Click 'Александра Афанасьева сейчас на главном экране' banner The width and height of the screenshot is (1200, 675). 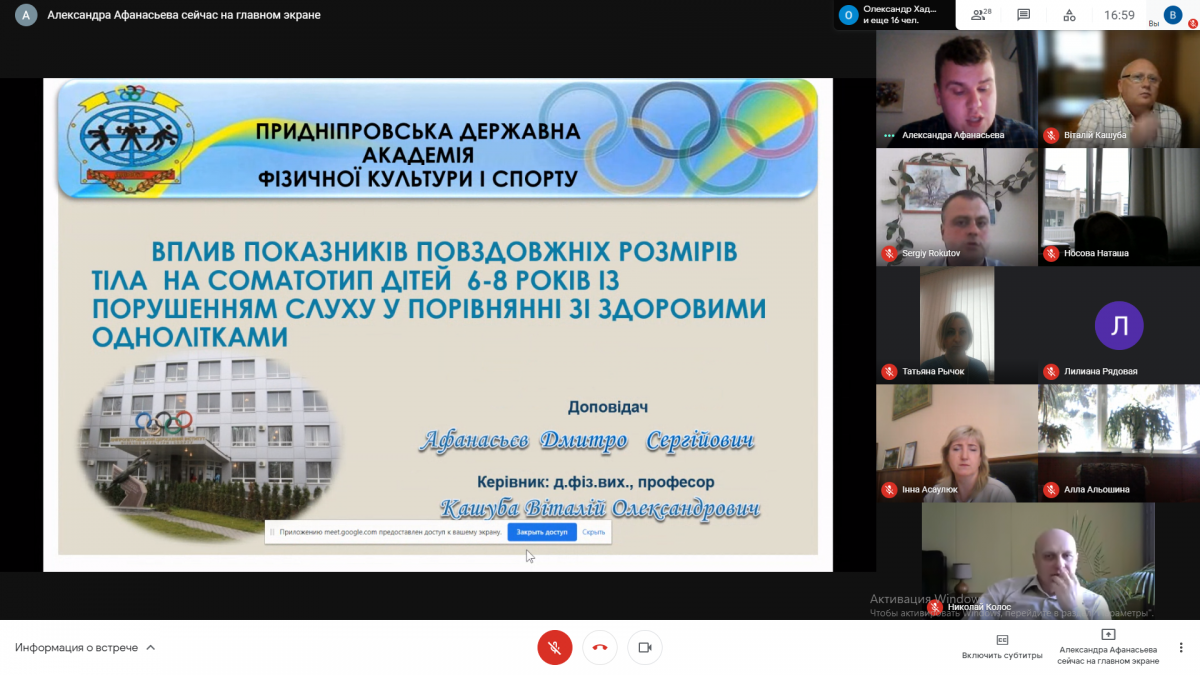point(186,15)
